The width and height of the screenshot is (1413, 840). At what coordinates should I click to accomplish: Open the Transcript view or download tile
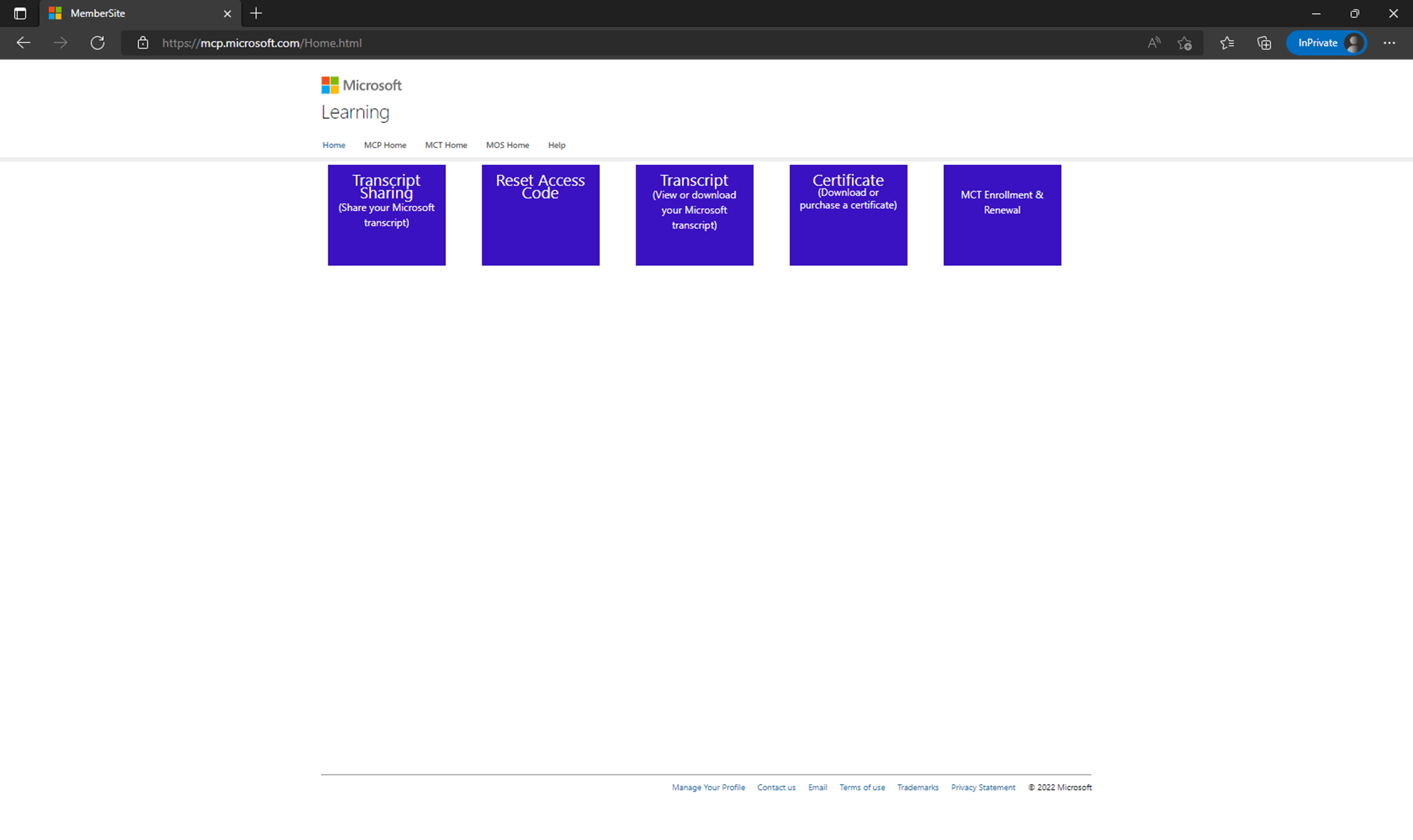point(694,215)
